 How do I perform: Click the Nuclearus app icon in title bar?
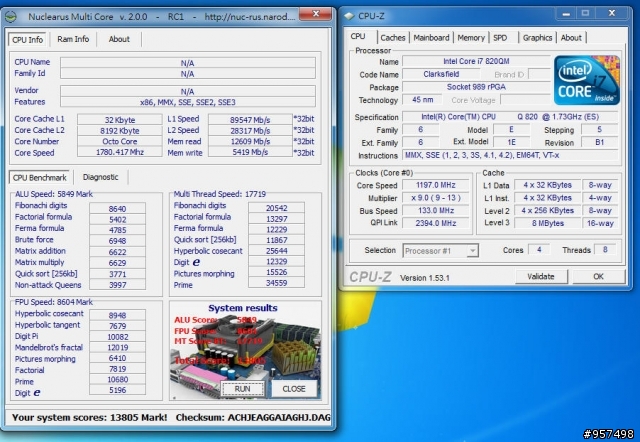point(11,17)
